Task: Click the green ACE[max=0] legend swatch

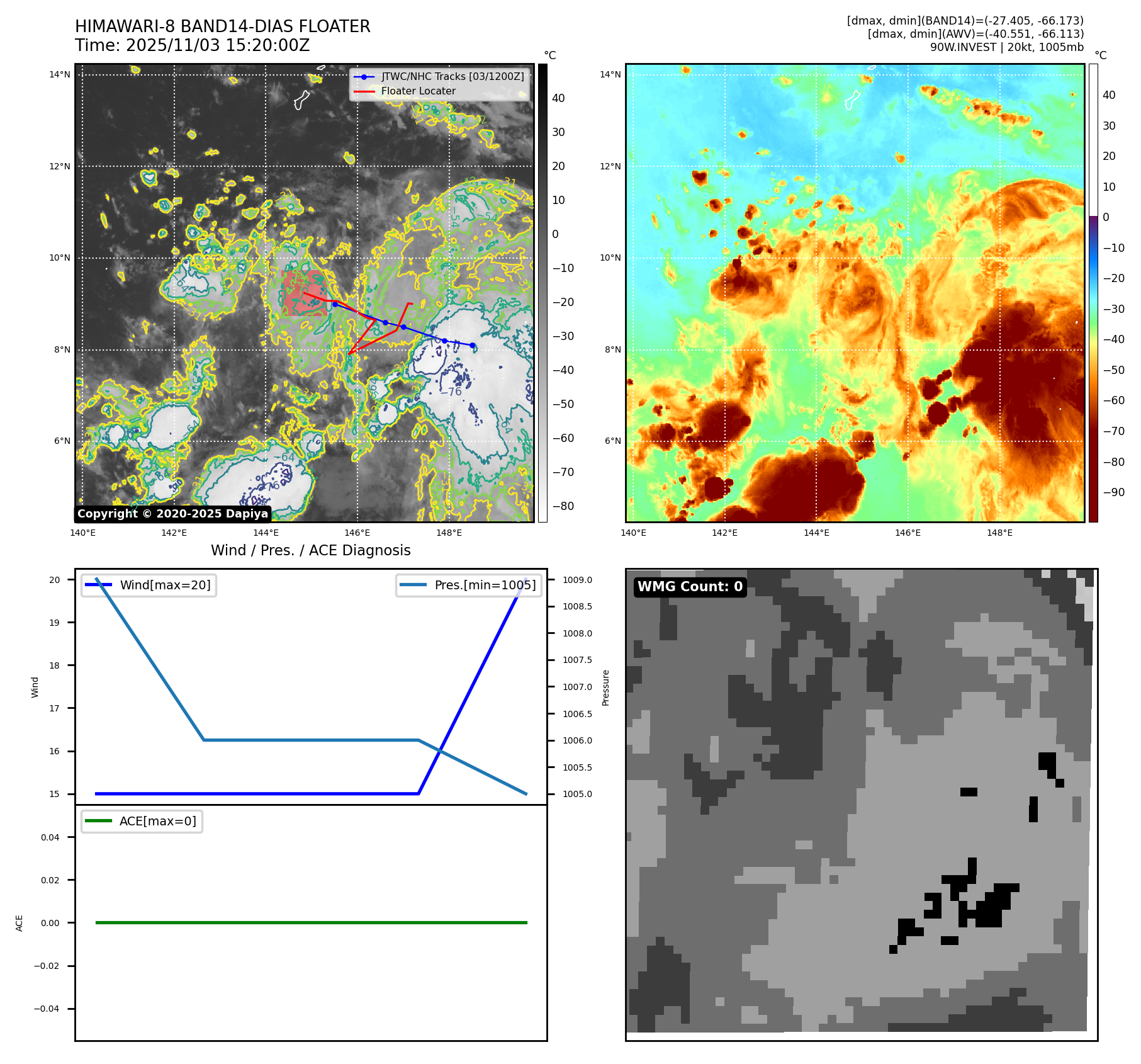Action: coord(98,821)
